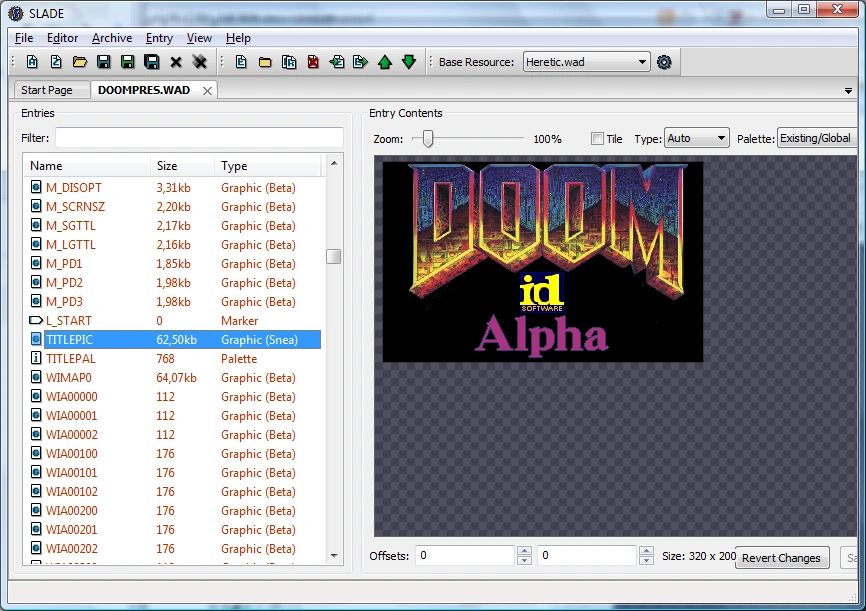Click the SLADE application logo icon
This screenshot has height=611, width=866.
[16, 13]
